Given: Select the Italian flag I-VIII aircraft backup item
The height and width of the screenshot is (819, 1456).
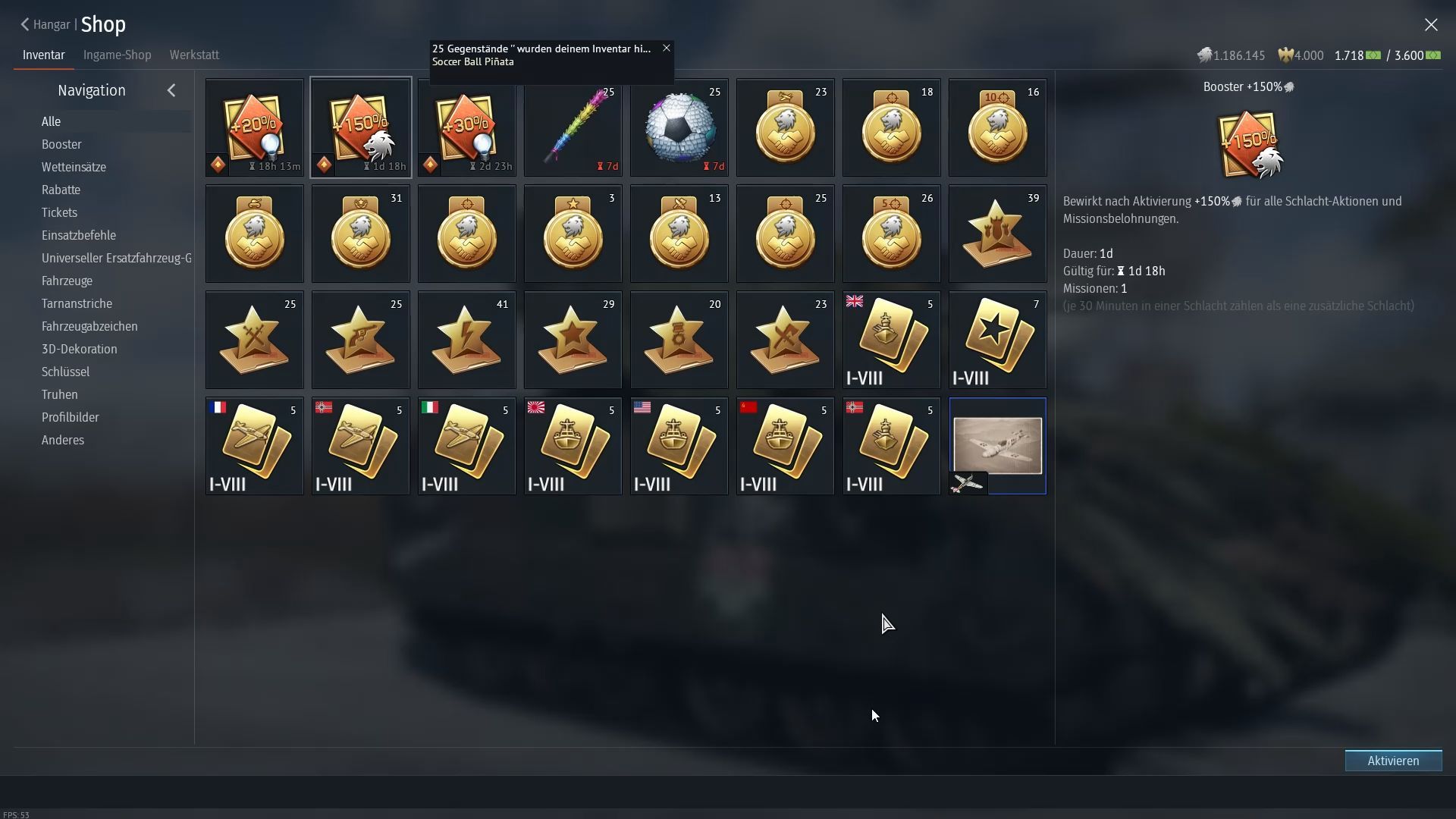Looking at the screenshot, I should [x=466, y=446].
